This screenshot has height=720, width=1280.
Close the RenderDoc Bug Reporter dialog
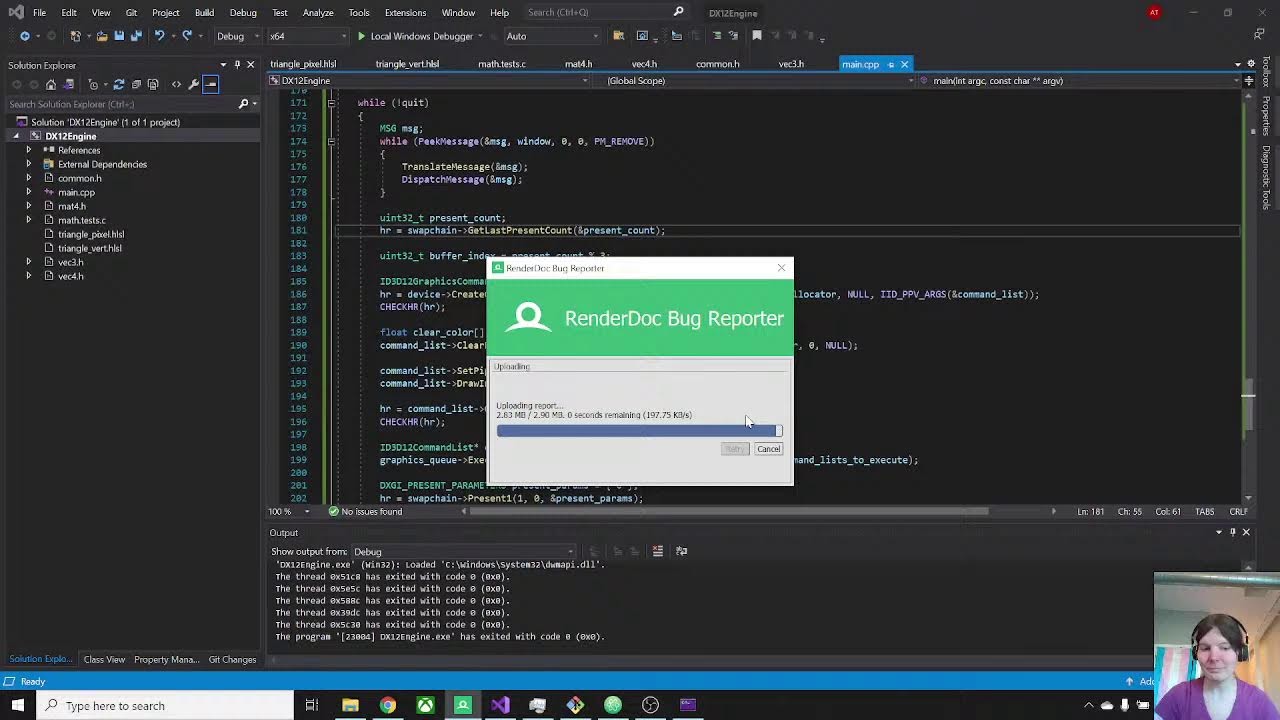[x=781, y=267]
